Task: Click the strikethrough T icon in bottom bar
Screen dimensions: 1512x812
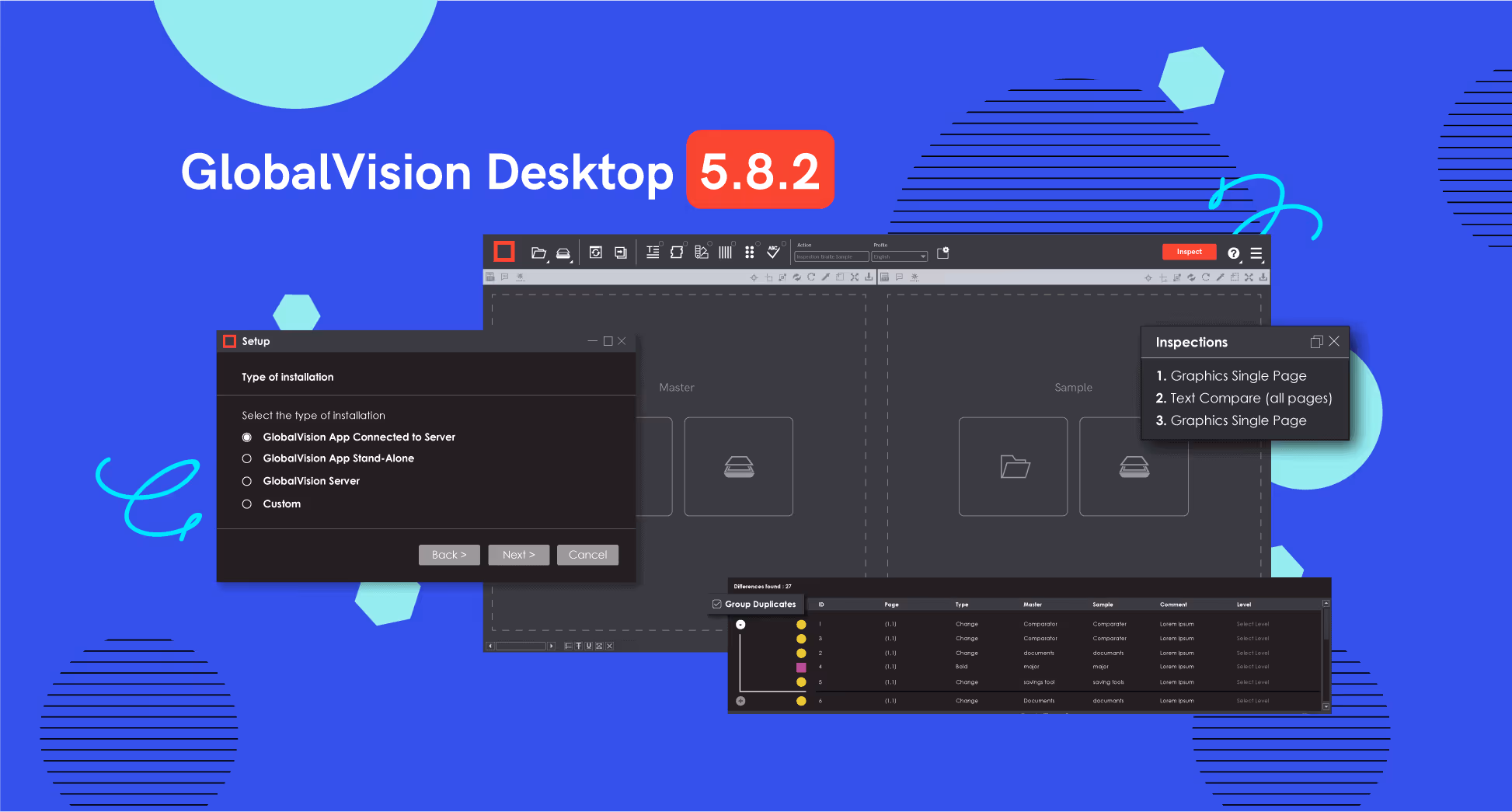Action: [579, 646]
